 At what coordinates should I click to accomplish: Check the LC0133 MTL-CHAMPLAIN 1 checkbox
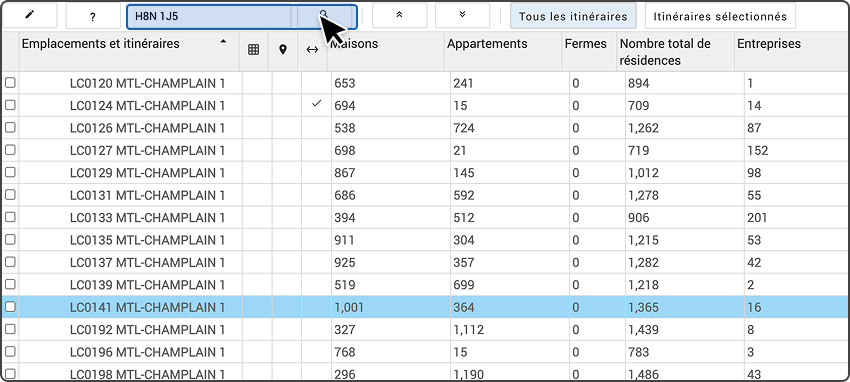[10, 217]
